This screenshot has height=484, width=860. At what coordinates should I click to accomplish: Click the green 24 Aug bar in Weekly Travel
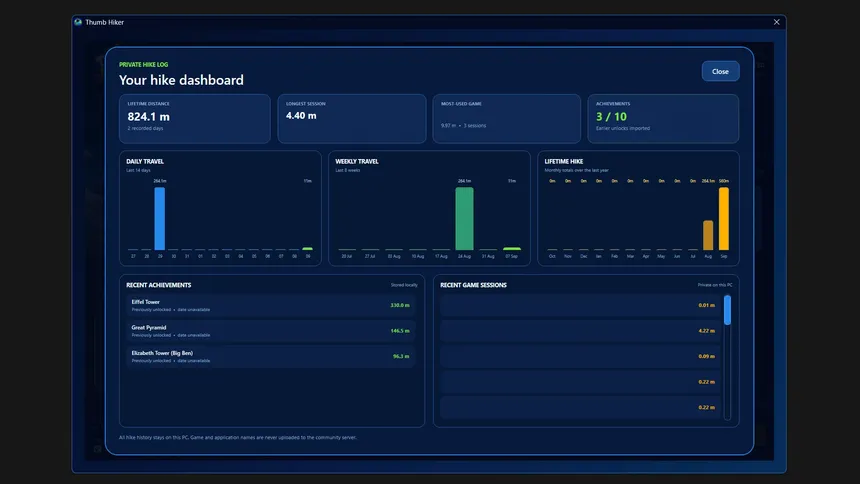coord(464,218)
